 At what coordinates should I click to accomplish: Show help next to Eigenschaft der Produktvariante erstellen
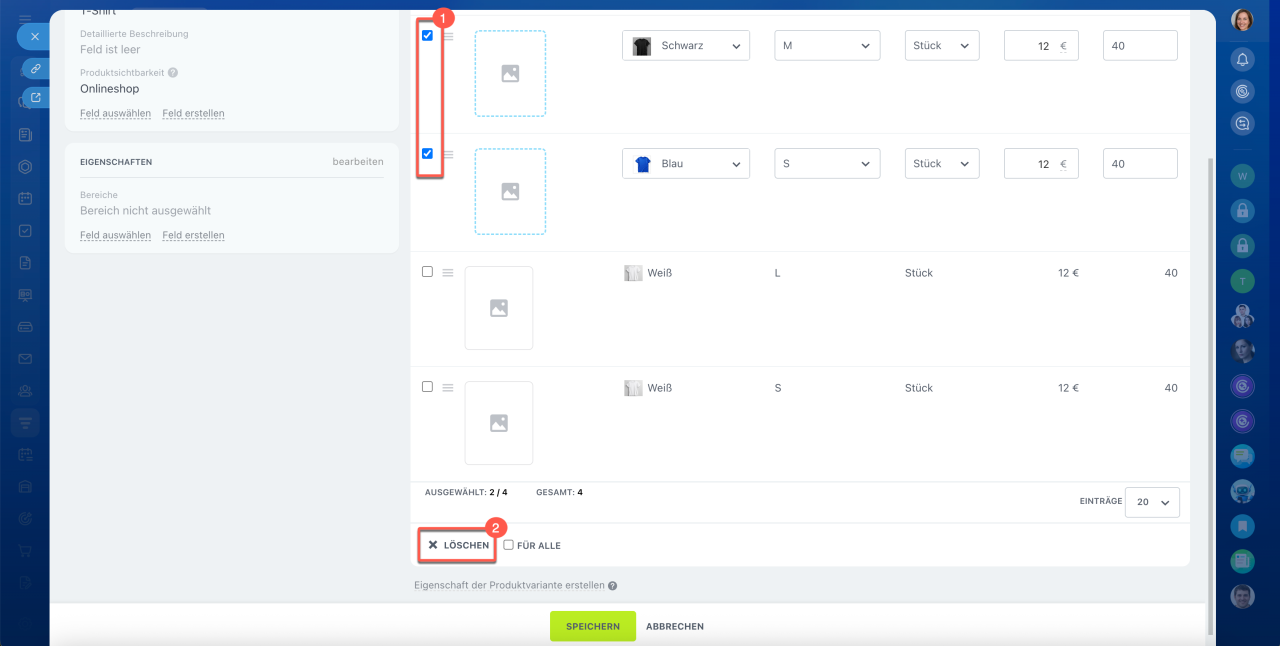(612, 586)
